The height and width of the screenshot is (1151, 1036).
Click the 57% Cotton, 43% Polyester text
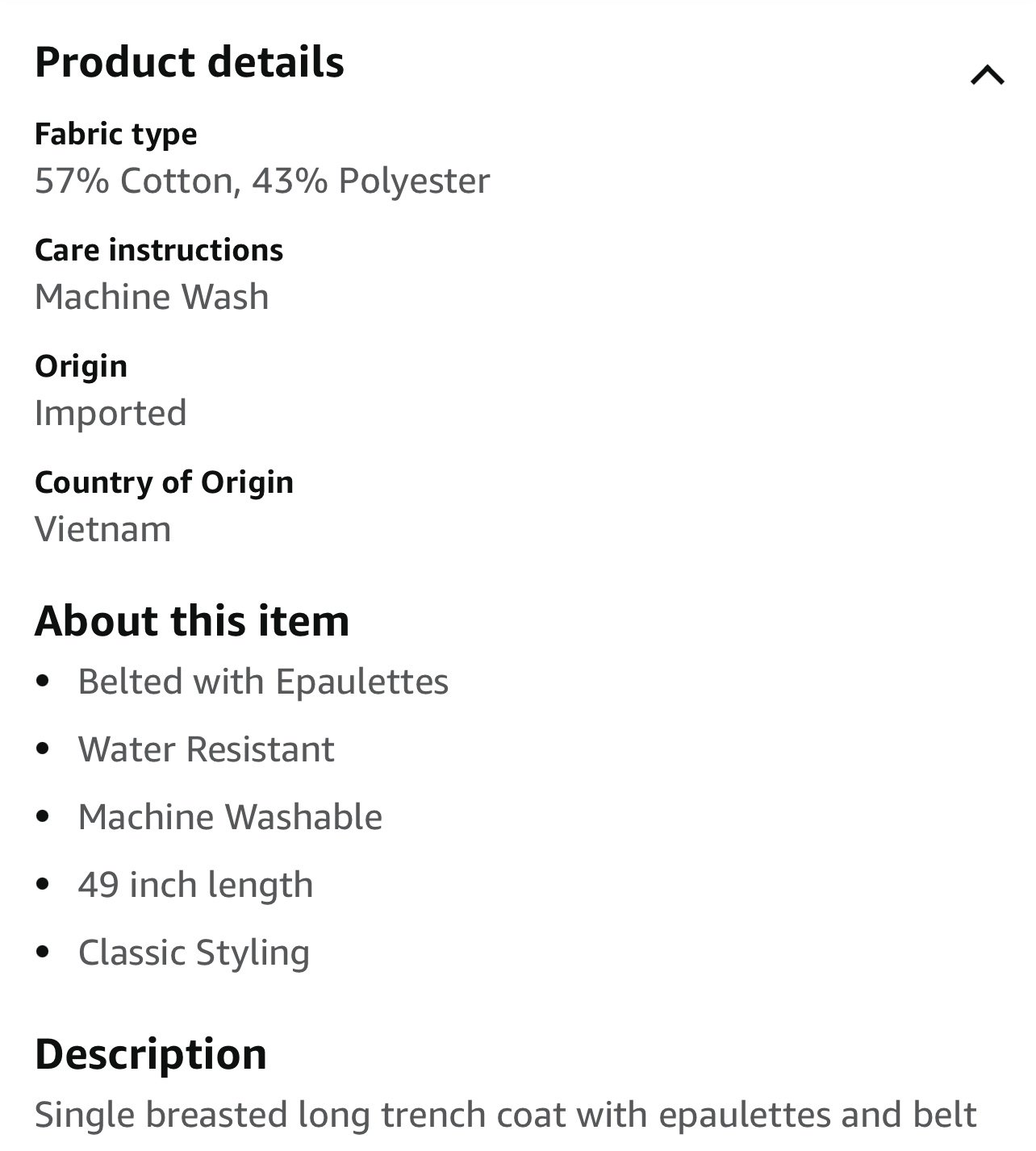[x=262, y=181]
